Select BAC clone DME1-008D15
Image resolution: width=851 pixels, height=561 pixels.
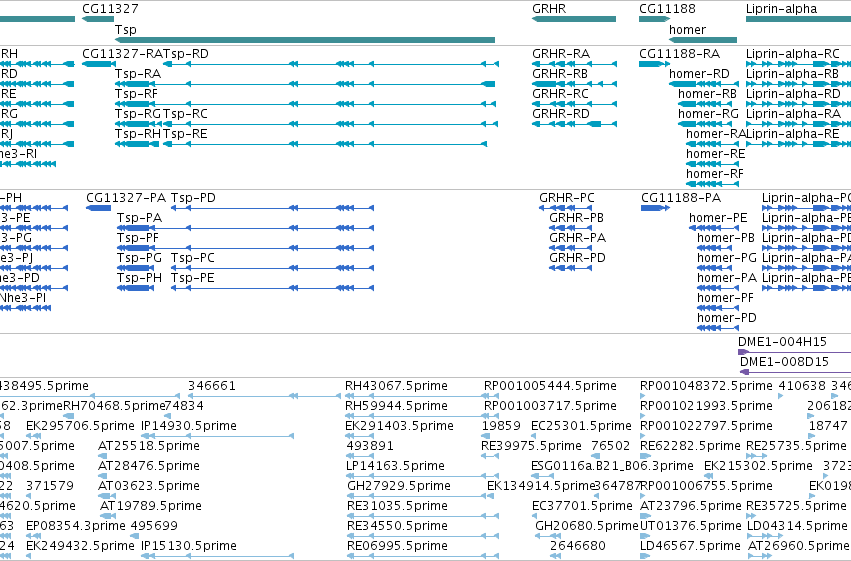pos(784,362)
